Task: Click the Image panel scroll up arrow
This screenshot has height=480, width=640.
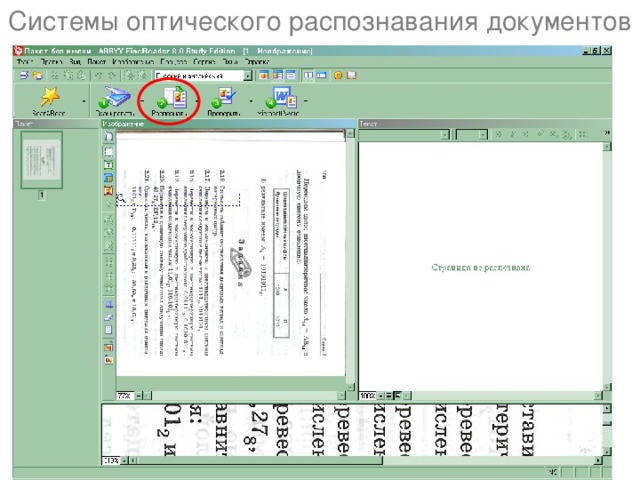Action: point(350,133)
